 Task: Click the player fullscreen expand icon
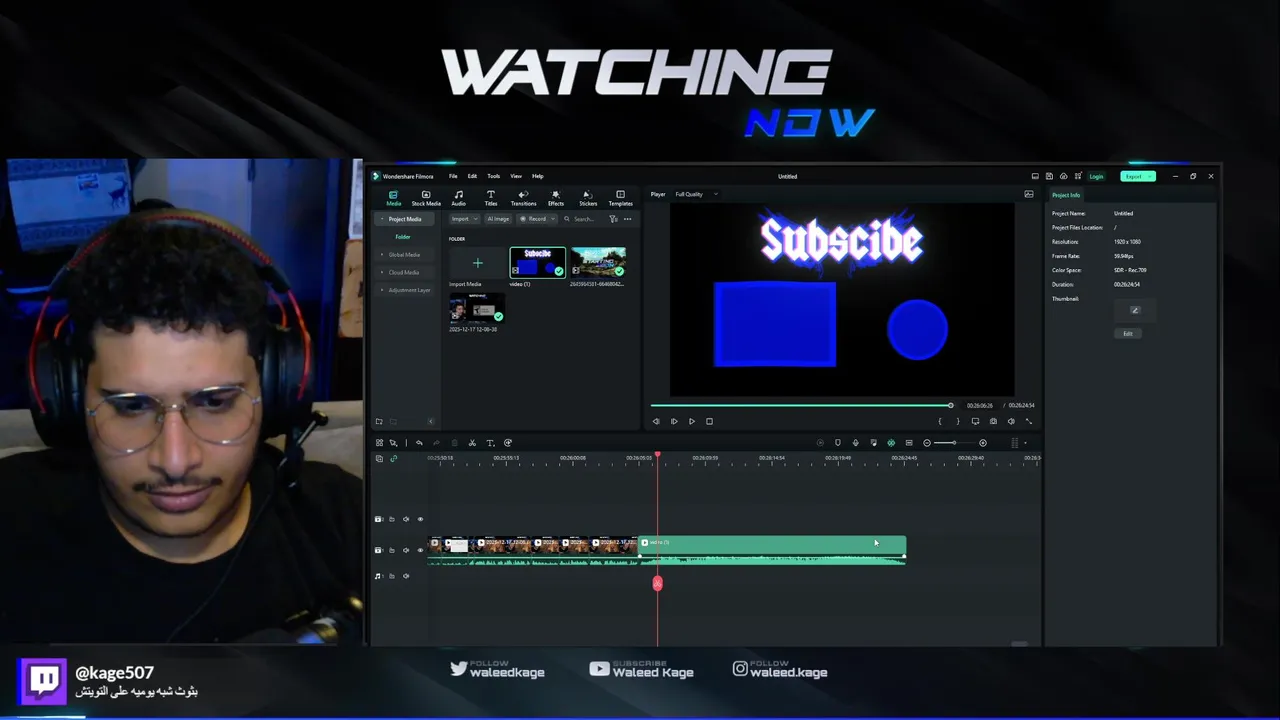click(1028, 421)
